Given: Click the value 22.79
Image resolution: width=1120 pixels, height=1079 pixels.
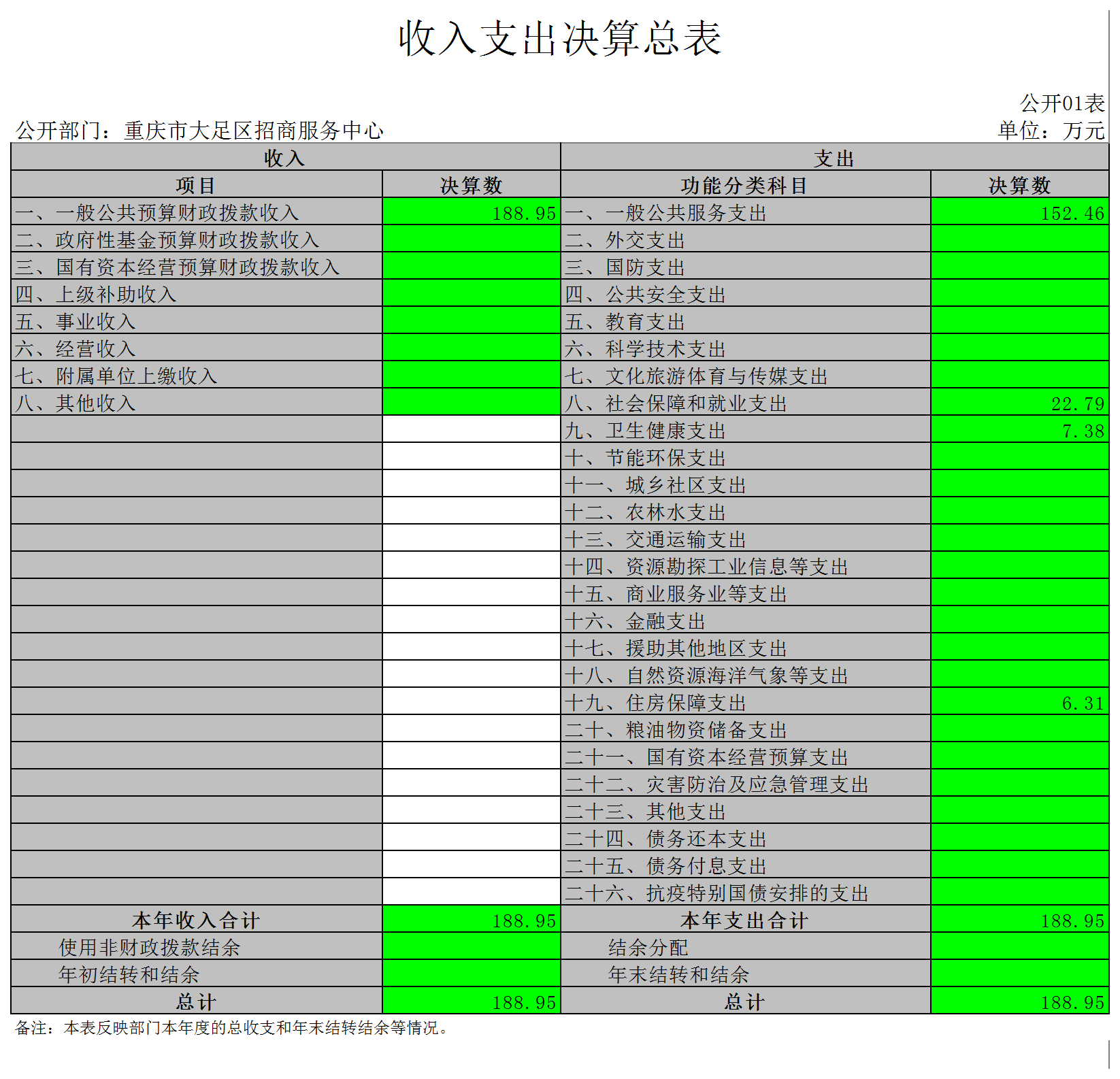Looking at the screenshot, I should click(1019, 402).
